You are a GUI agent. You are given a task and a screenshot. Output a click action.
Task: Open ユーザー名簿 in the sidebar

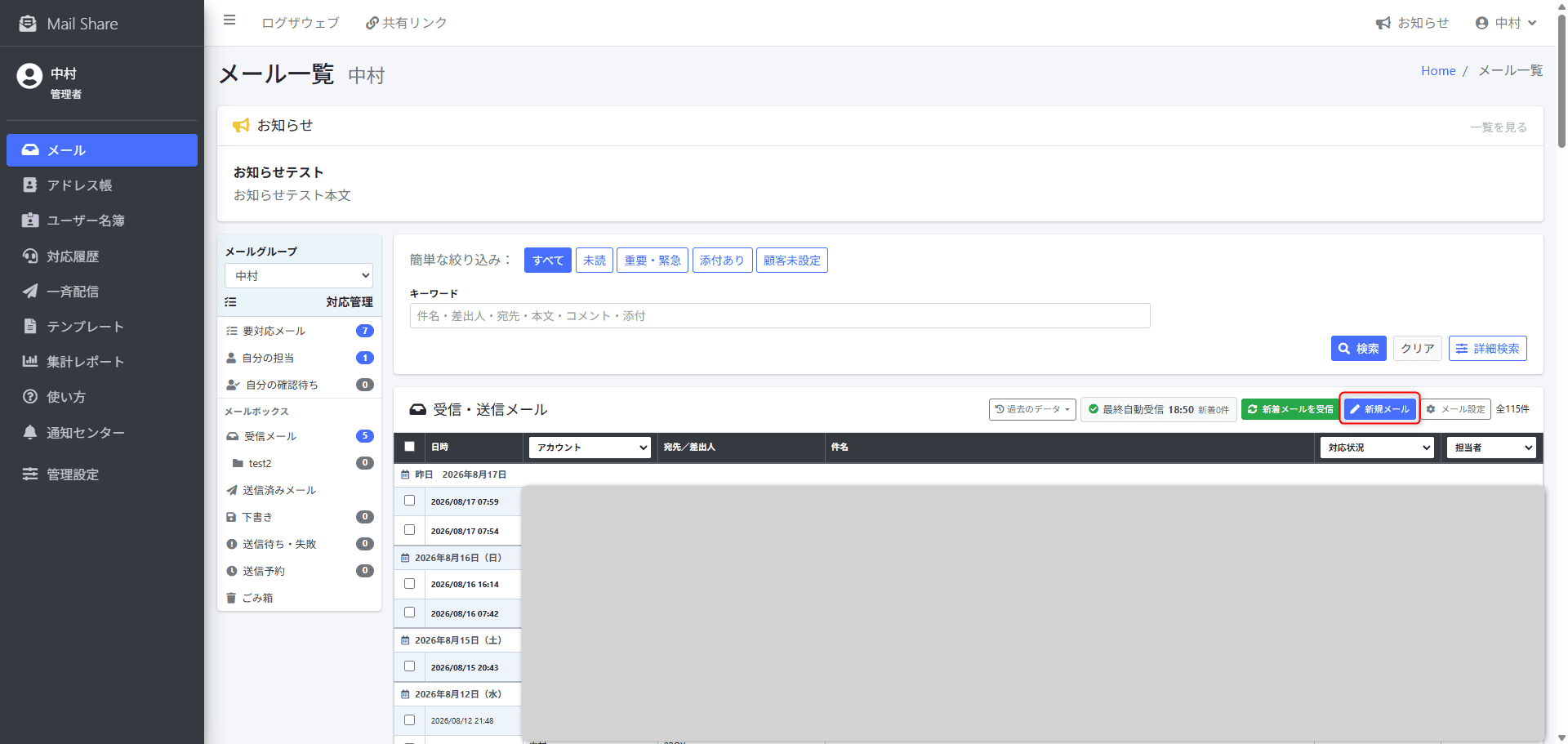point(102,221)
